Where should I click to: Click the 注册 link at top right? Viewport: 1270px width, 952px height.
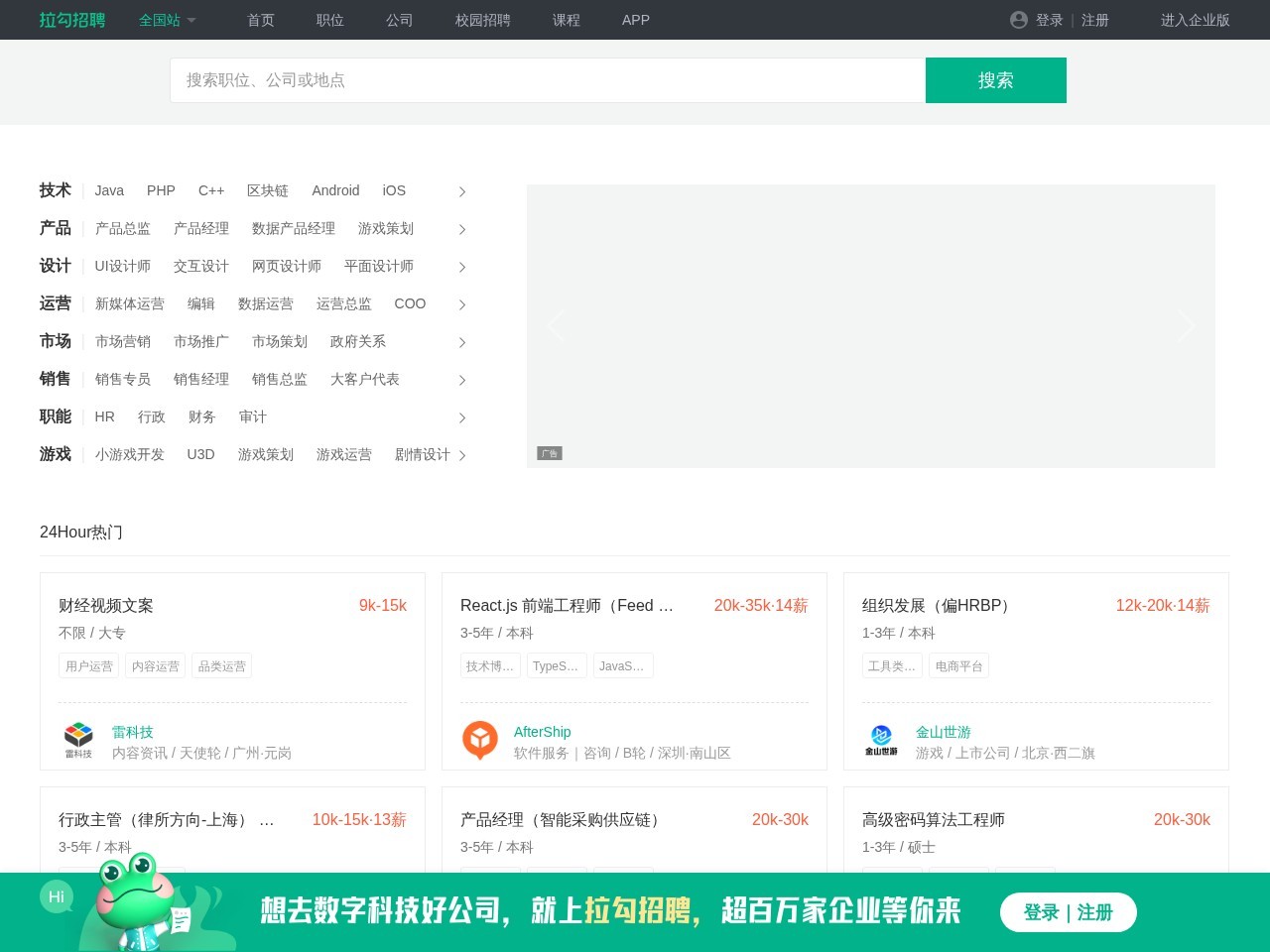[x=1095, y=20]
